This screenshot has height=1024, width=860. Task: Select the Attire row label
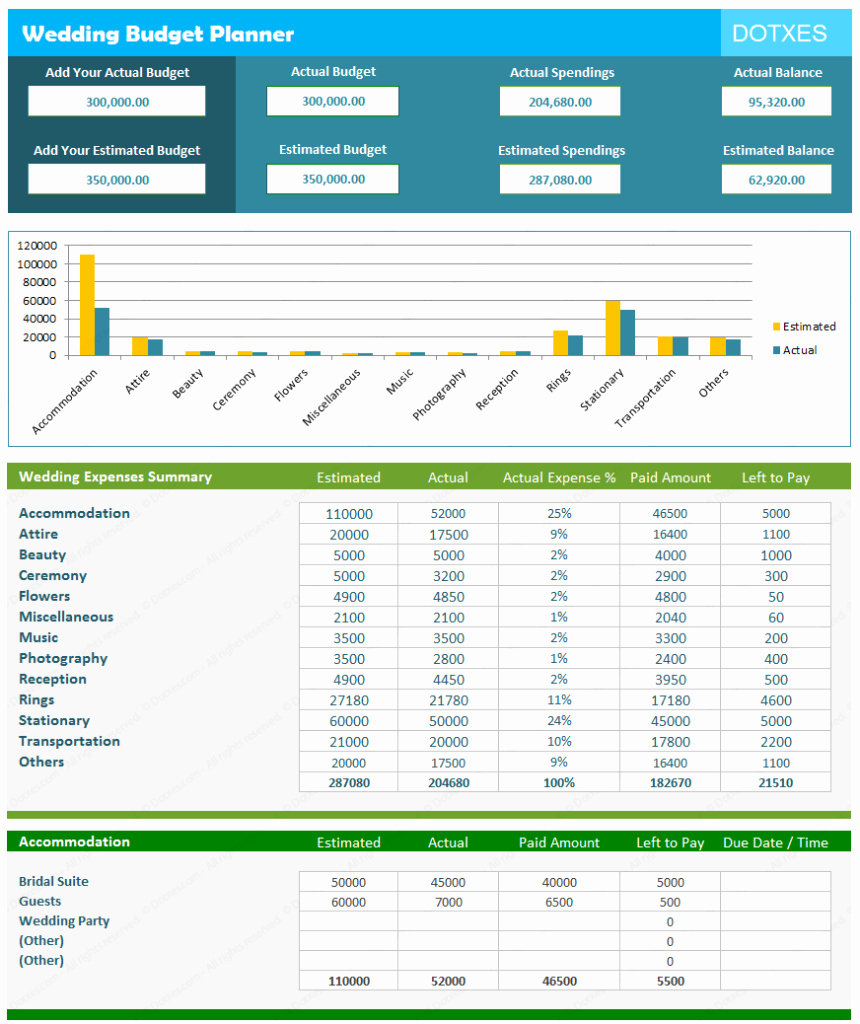point(39,534)
